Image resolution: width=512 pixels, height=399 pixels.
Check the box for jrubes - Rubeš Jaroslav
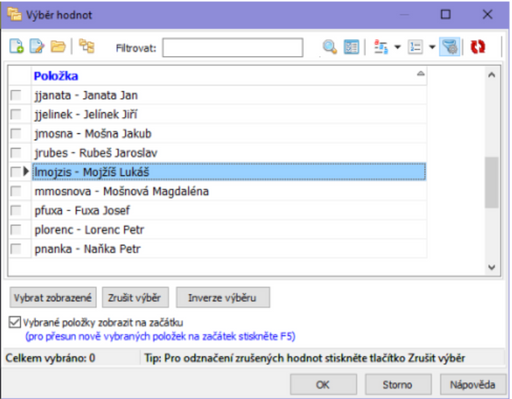[x=16, y=153]
